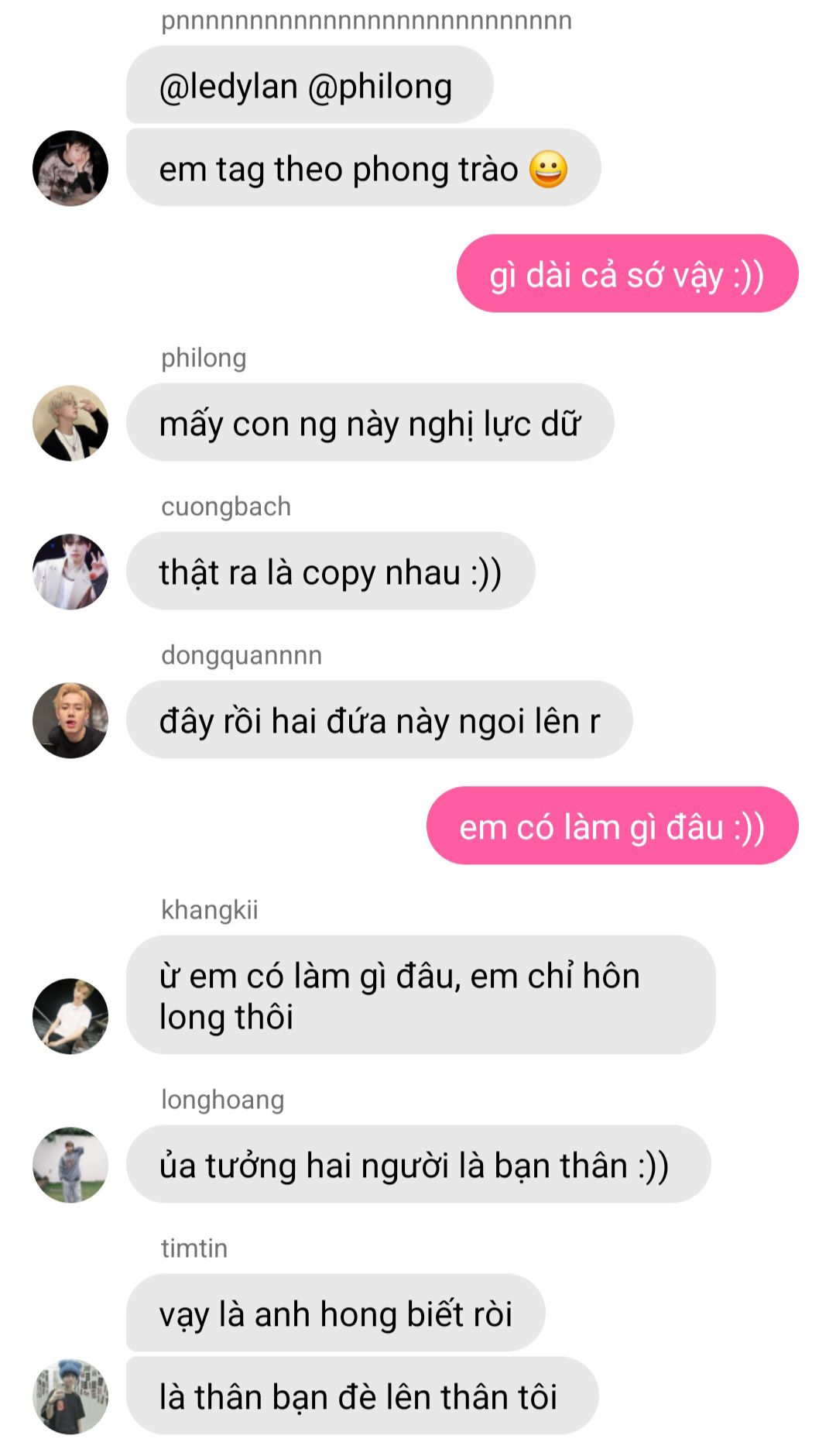Tap khangkii's profile photo
The height and width of the screenshot is (1456, 836).
[x=70, y=1015]
